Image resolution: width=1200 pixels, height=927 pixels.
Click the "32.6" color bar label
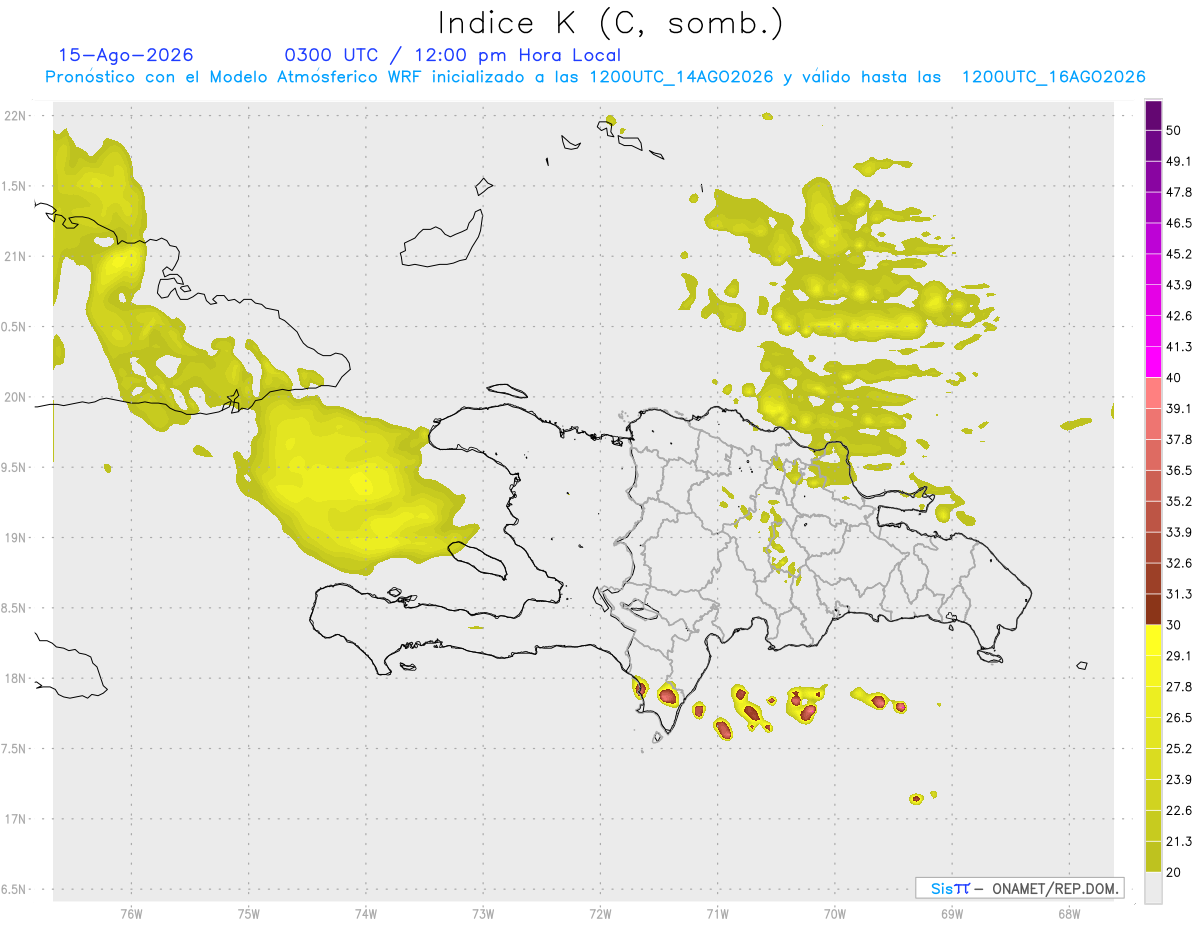[x=1179, y=563]
